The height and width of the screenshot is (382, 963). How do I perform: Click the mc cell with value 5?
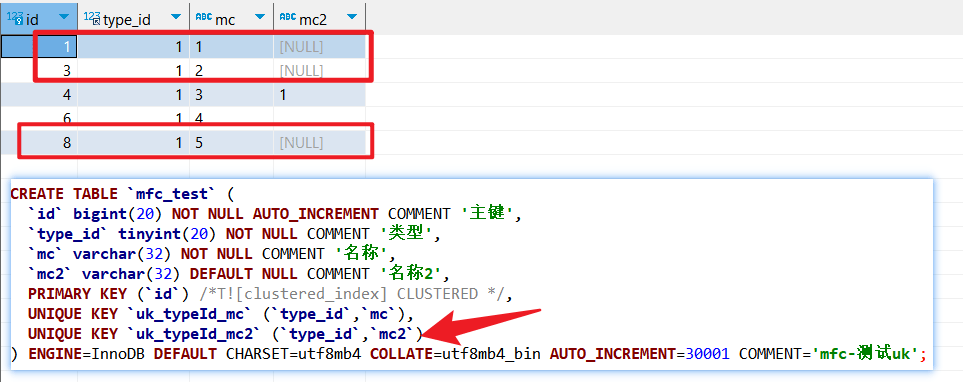pos(232,142)
